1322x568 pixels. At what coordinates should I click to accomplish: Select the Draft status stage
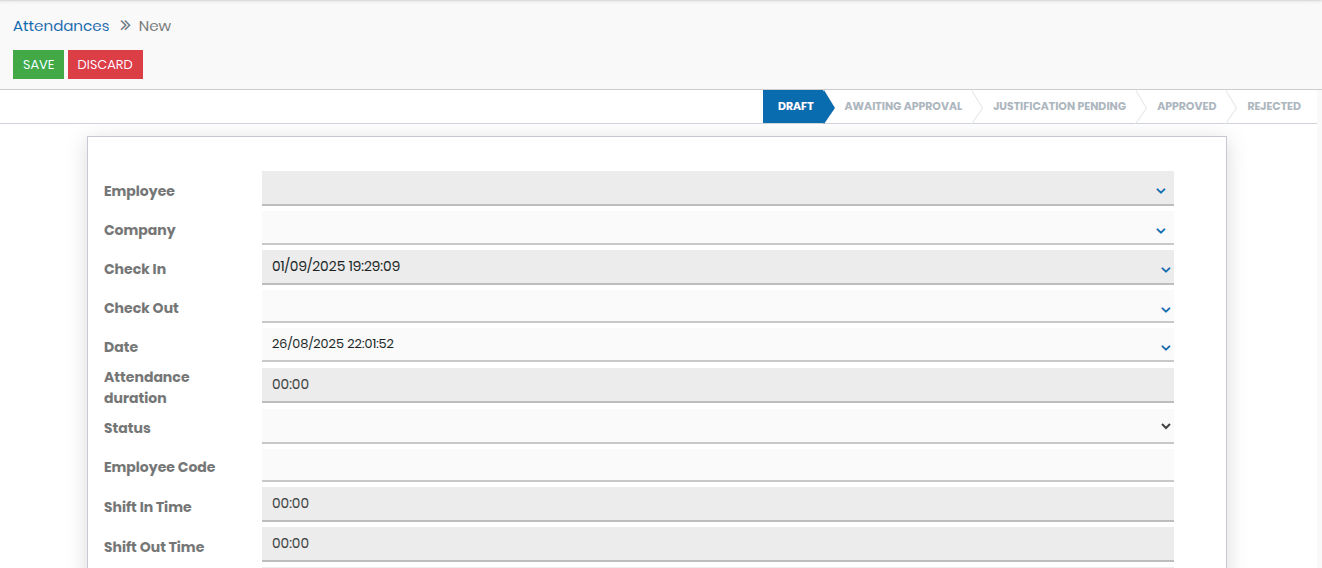click(x=795, y=106)
